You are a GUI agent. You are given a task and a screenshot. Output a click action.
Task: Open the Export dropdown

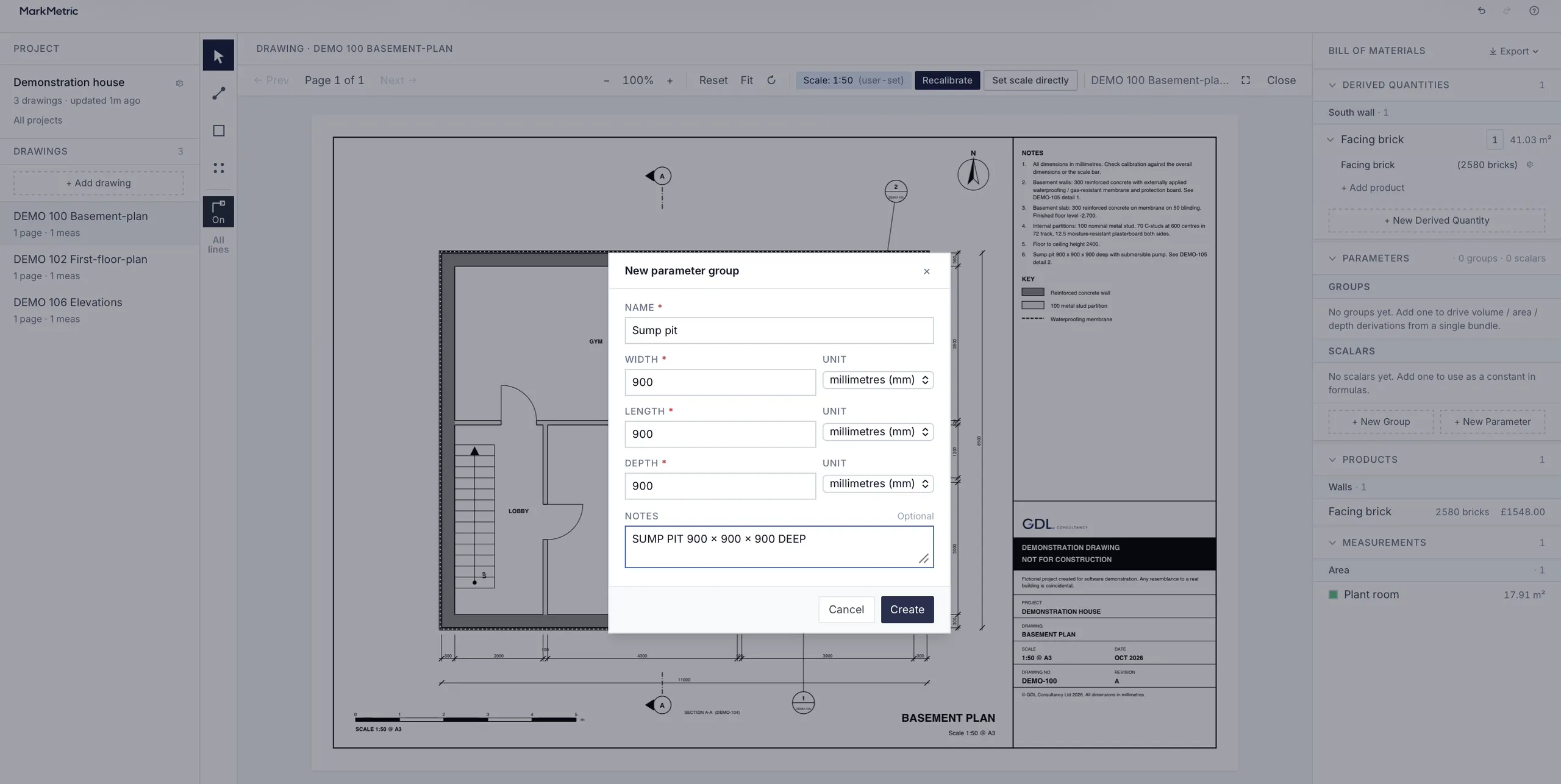coord(1513,51)
